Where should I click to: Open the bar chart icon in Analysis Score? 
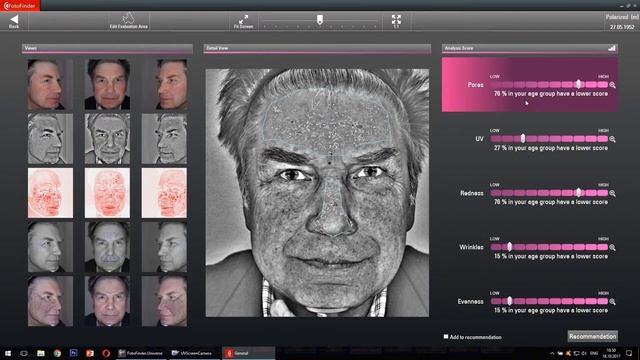click(611, 48)
